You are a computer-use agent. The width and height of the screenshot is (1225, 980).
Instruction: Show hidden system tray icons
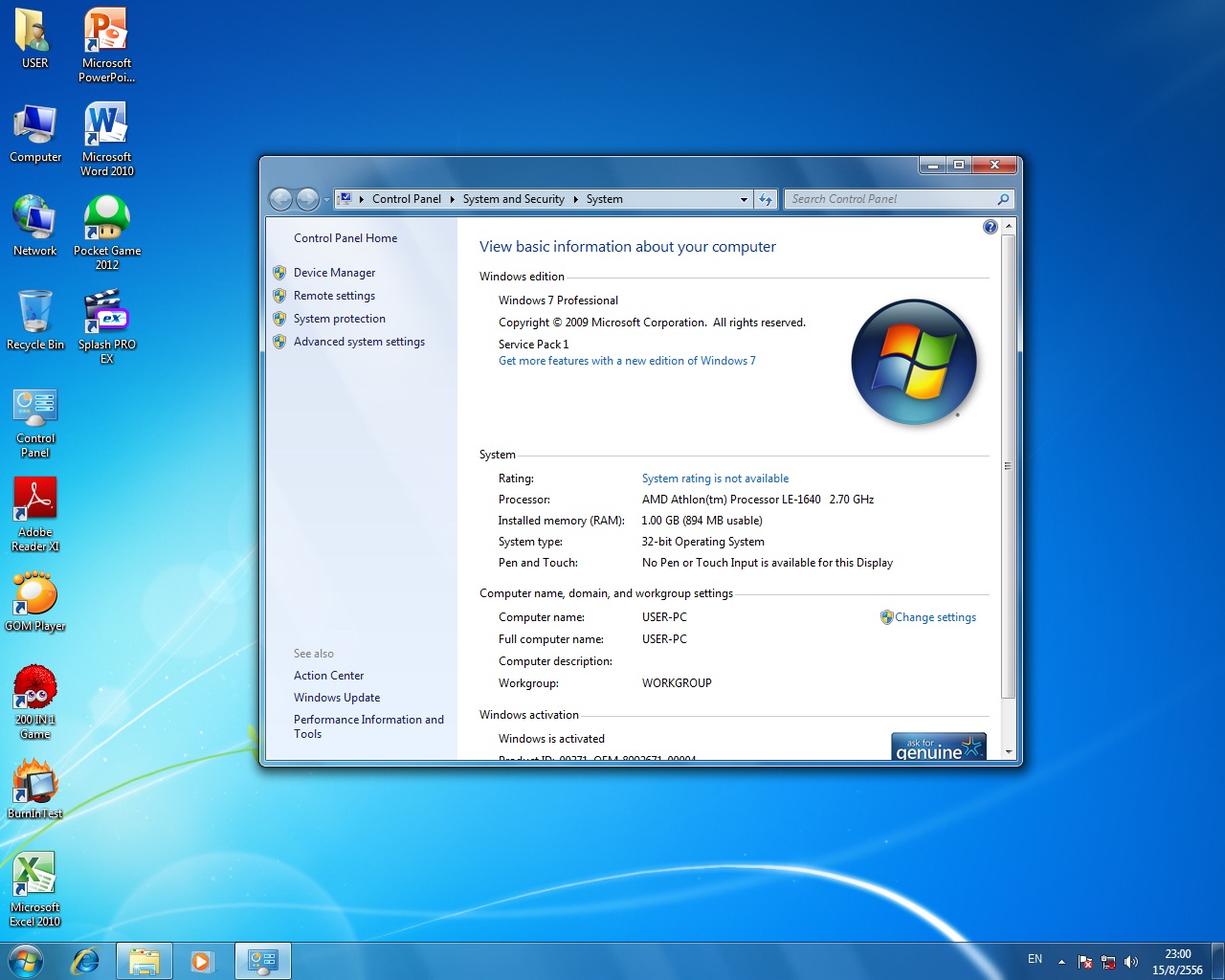1061,961
